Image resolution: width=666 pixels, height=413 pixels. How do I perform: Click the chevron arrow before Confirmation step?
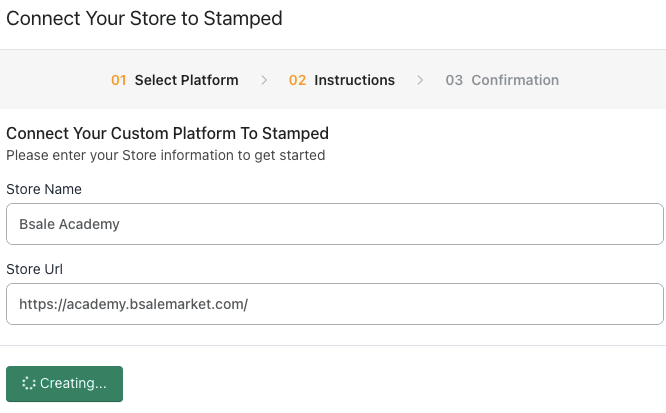[x=421, y=80]
